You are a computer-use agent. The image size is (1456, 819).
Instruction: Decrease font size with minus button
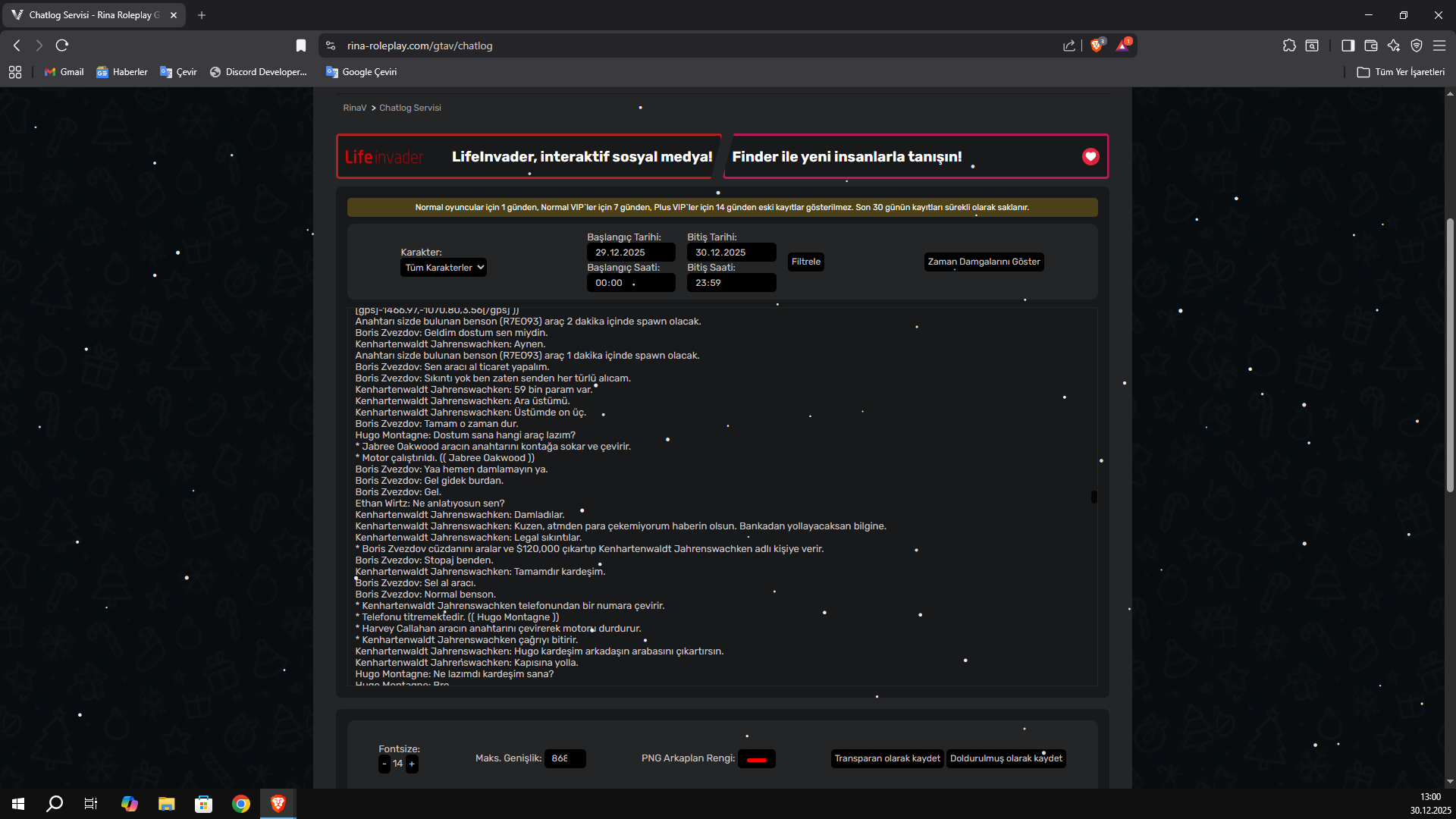pyautogui.click(x=384, y=764)
